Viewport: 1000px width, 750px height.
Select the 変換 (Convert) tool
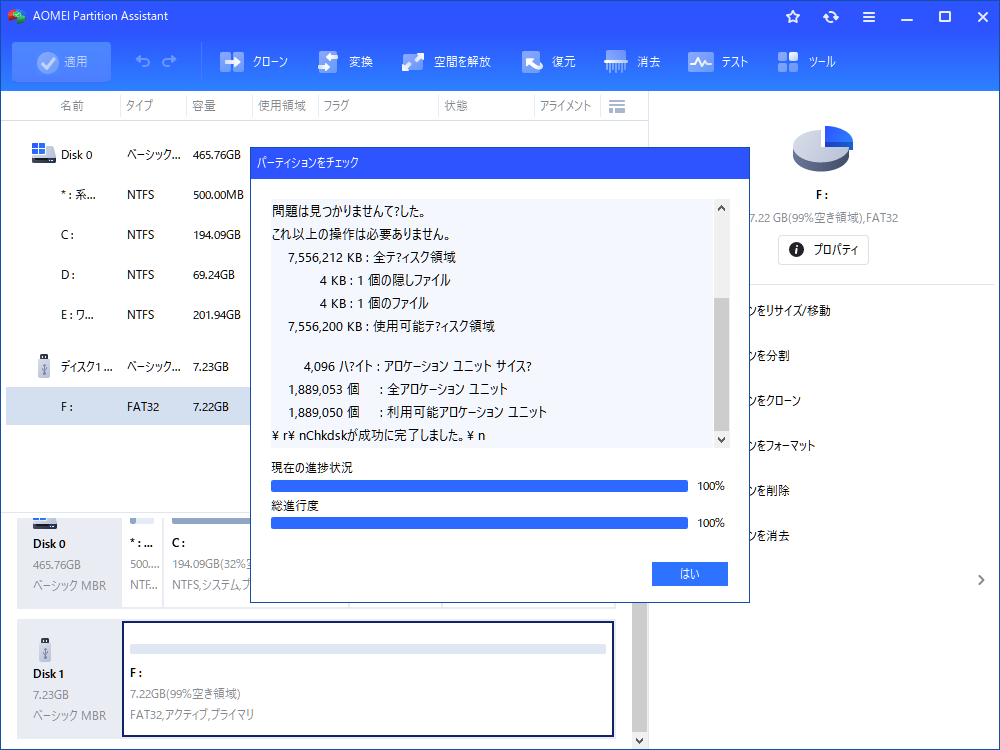pos(345,61)
